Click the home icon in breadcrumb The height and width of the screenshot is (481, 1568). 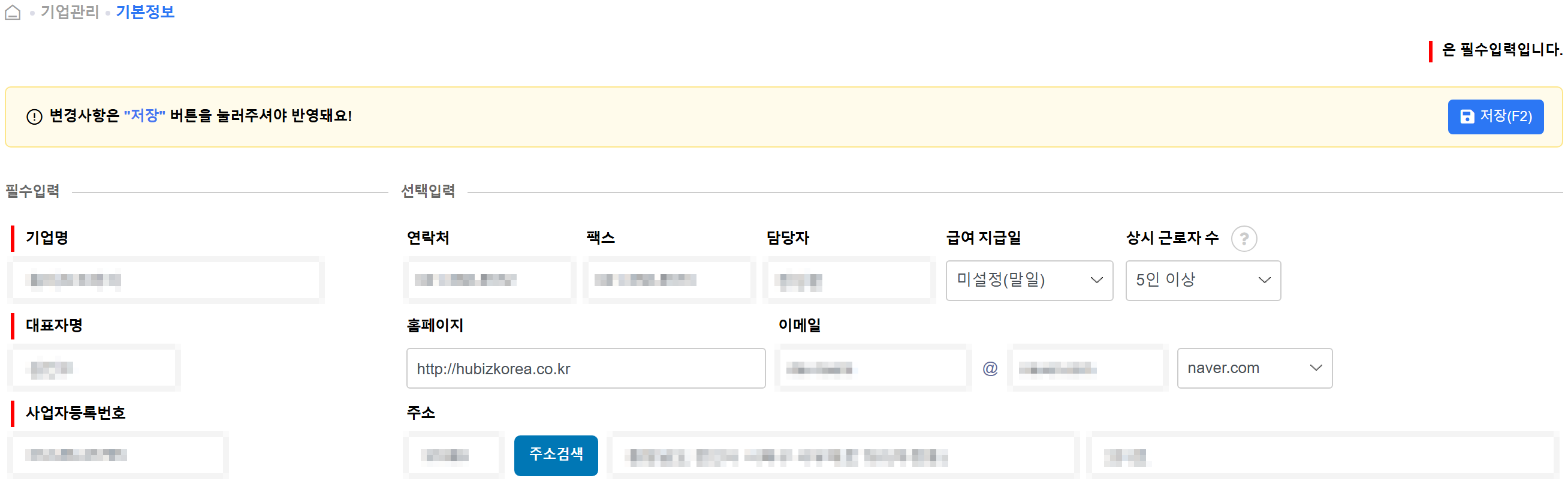[x=13, y=12]
